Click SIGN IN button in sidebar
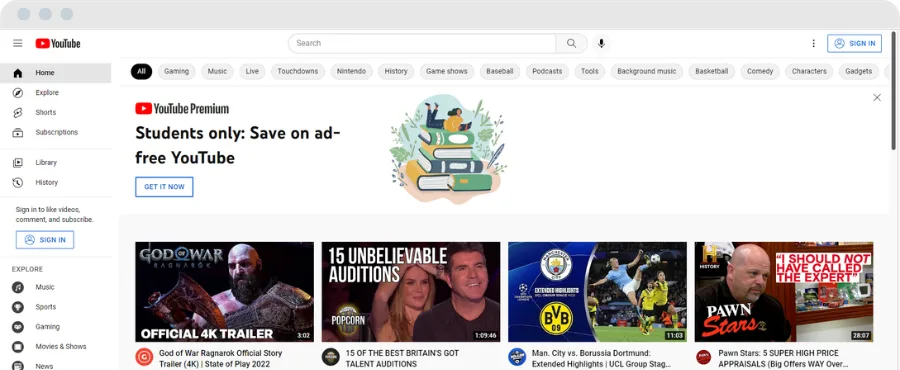Viewport: 900px width, 370px height. (x=45, y=240)
